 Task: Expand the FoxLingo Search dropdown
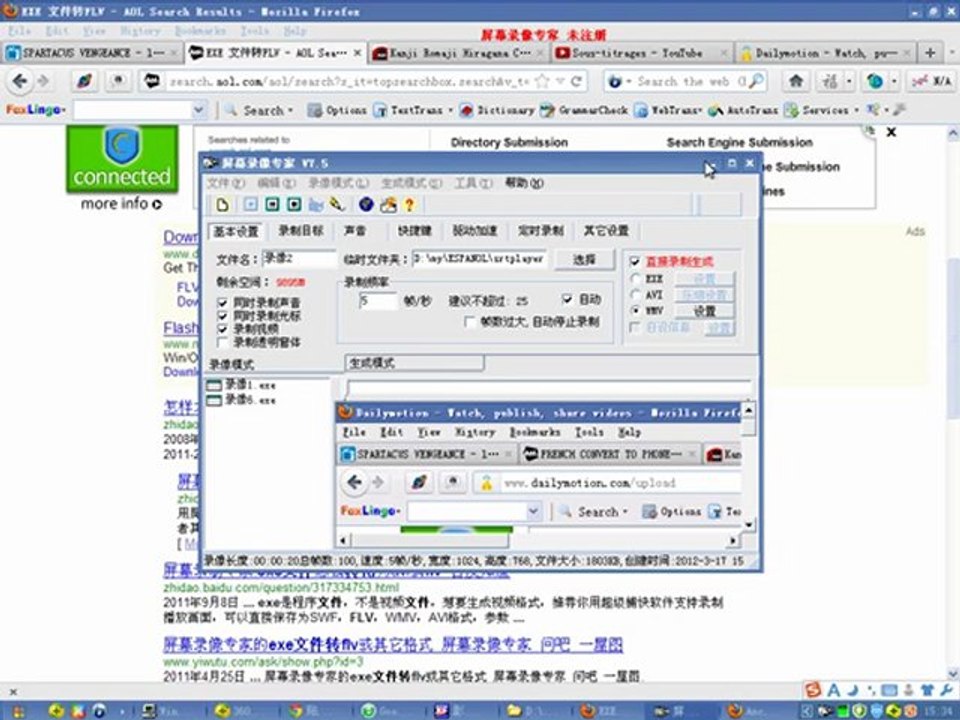[x=290, y=111]
